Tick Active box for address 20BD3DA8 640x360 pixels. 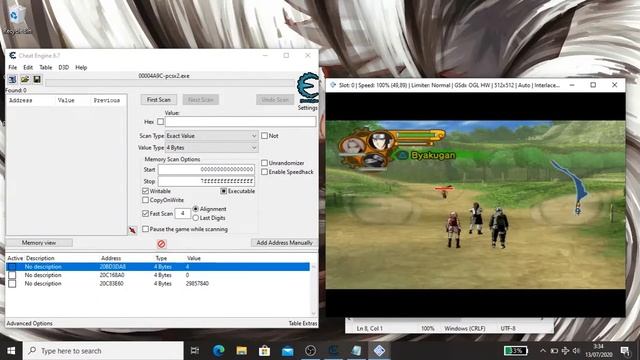click(12, 267)
